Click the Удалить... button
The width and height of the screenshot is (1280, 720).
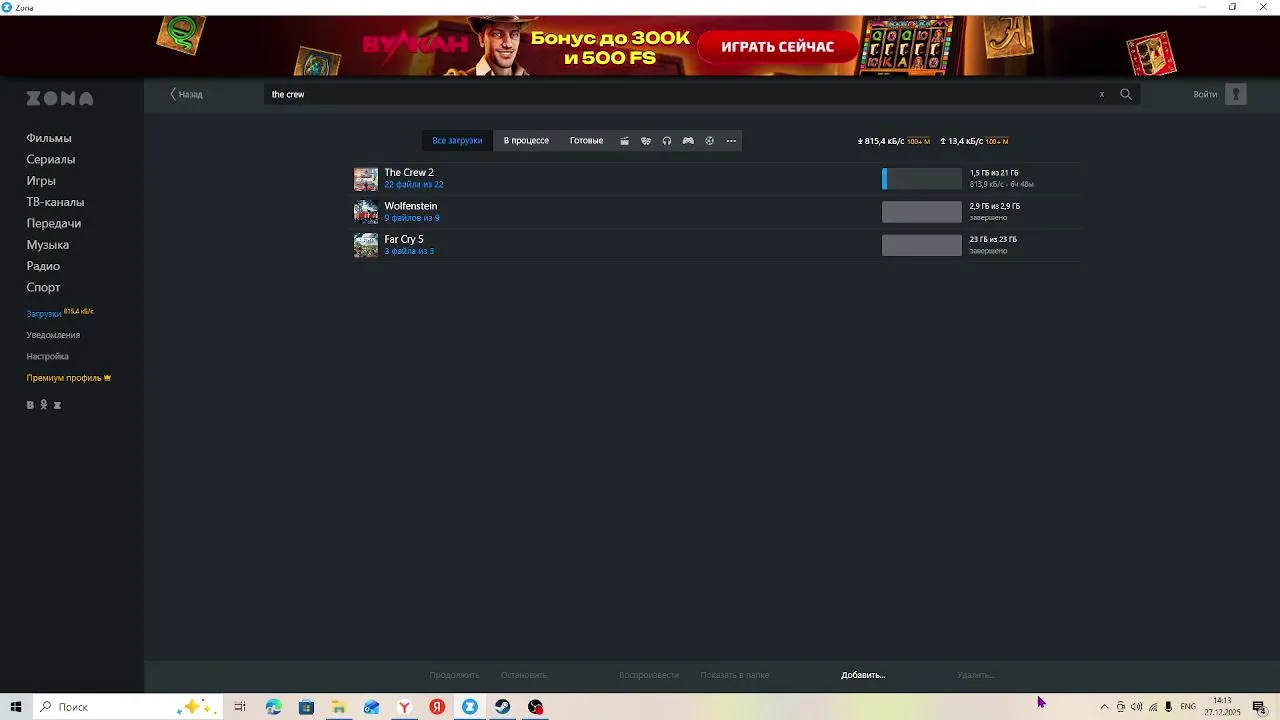pos(975,675)
